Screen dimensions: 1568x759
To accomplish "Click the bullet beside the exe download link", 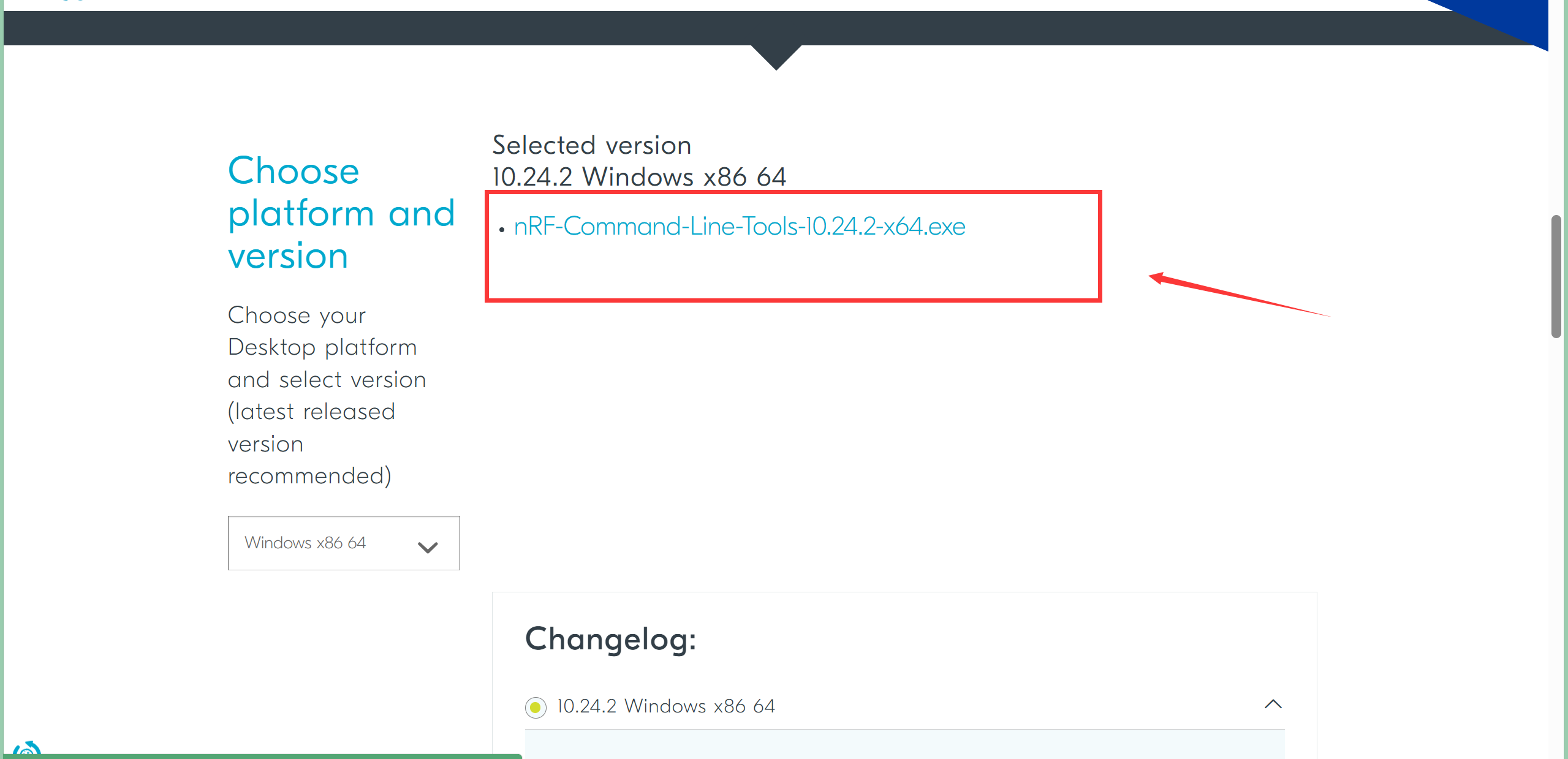I will point(504,228).
